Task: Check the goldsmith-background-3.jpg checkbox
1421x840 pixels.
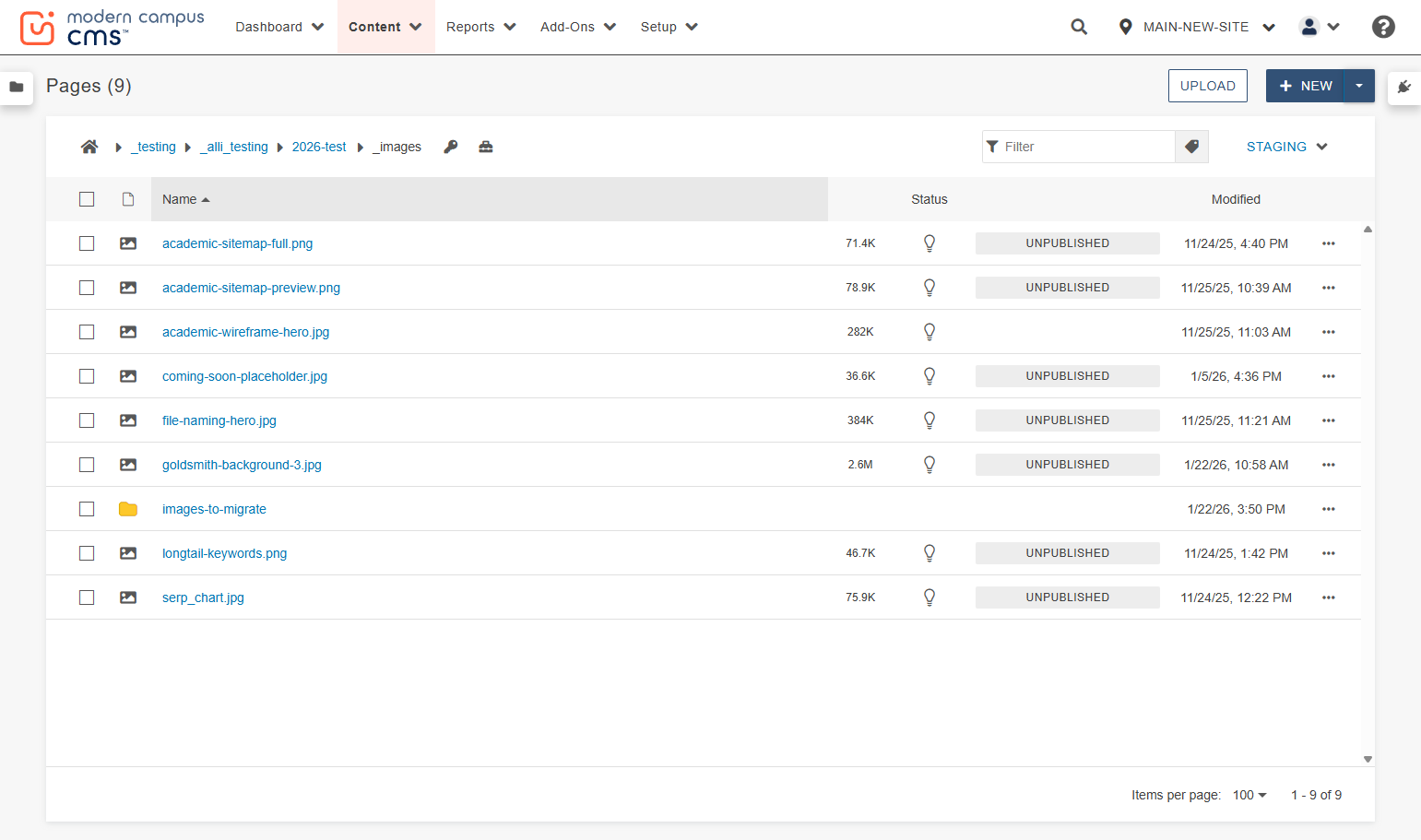Action: [87, 465]
